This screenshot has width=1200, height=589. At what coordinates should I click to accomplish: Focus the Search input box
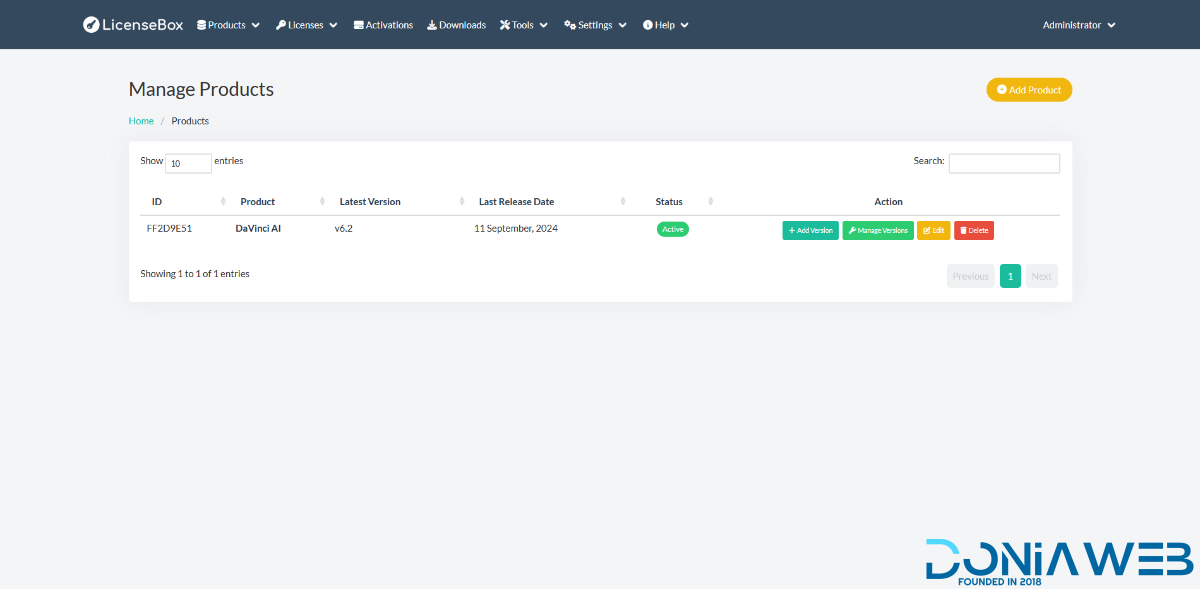[1003, 163]
